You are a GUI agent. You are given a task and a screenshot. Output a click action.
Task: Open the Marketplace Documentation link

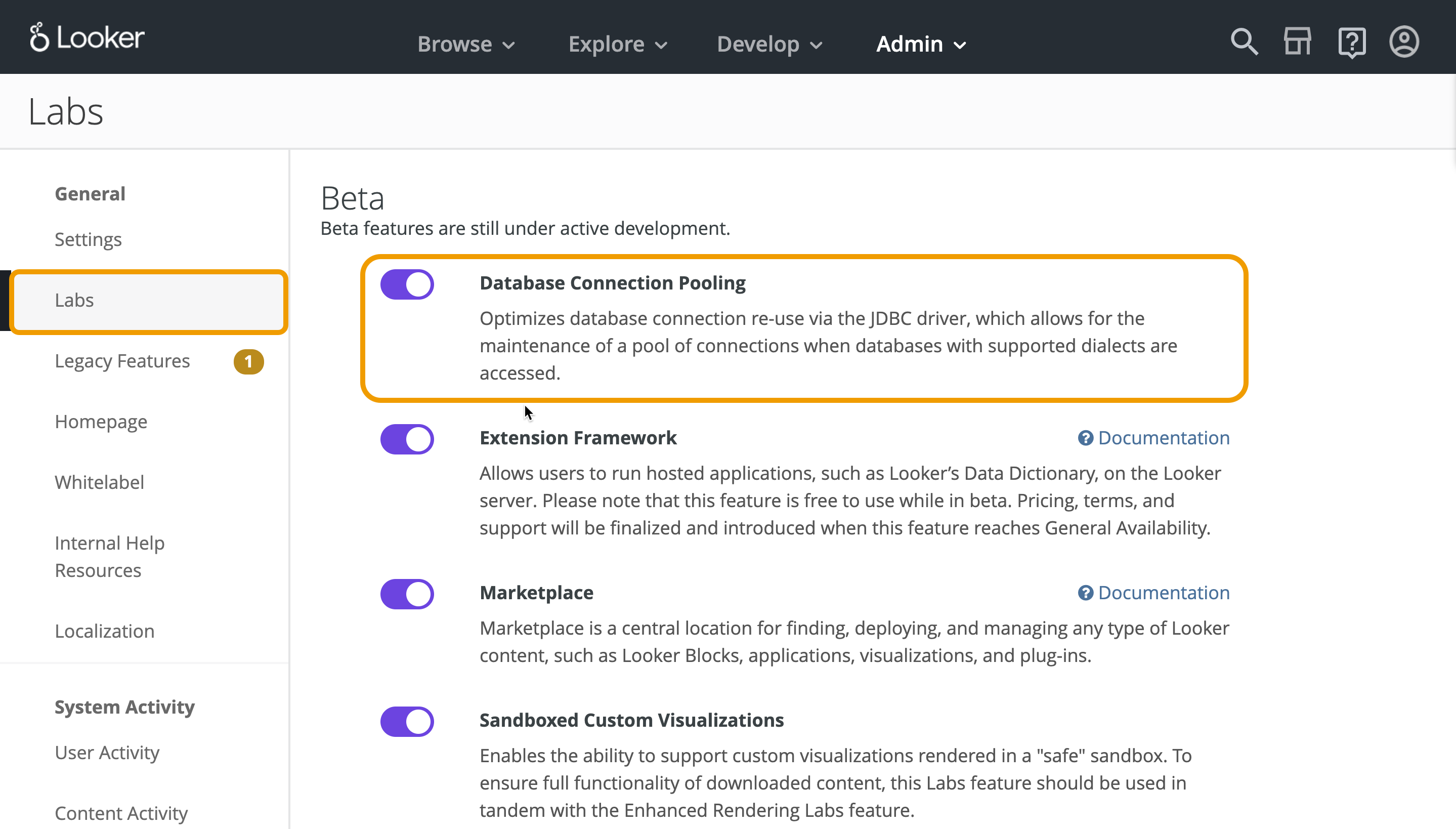[x=1163, y=593]
